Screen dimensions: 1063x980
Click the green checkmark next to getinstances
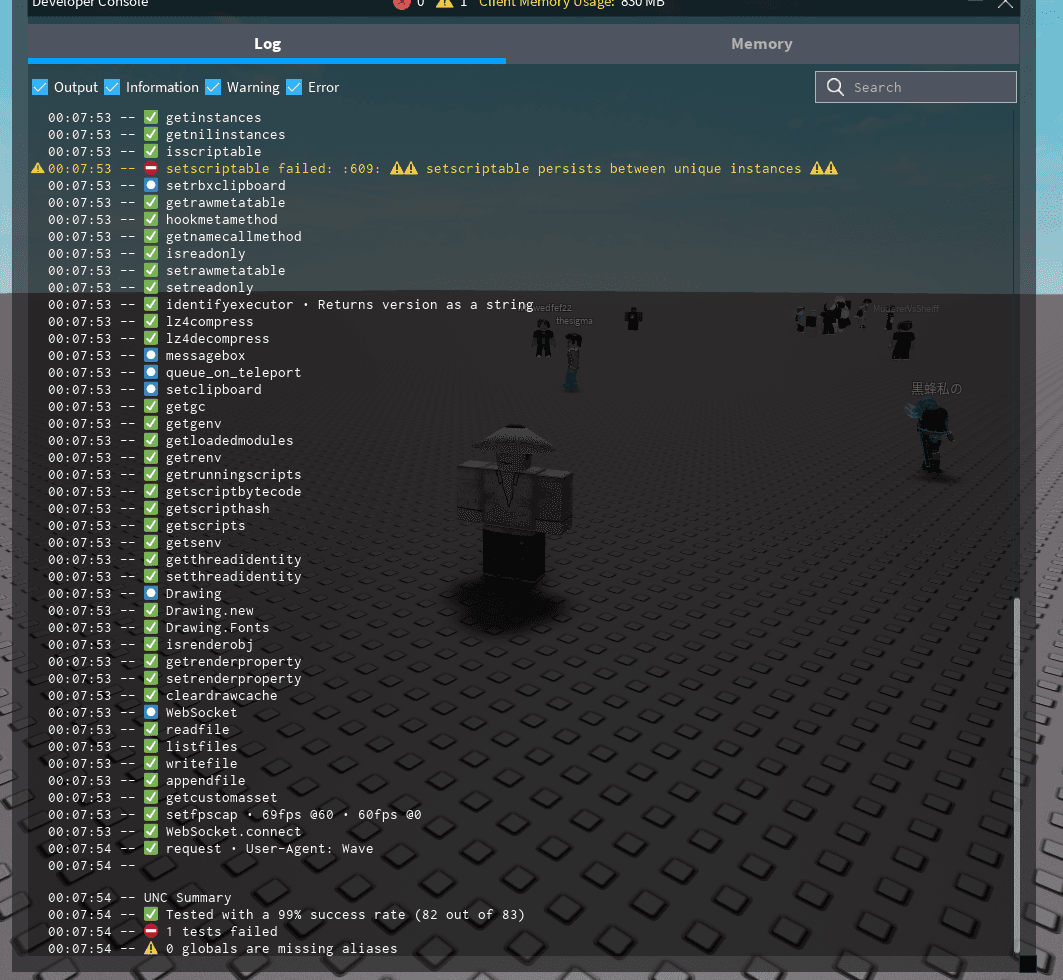pyautogui.click(x=150, y=117)
